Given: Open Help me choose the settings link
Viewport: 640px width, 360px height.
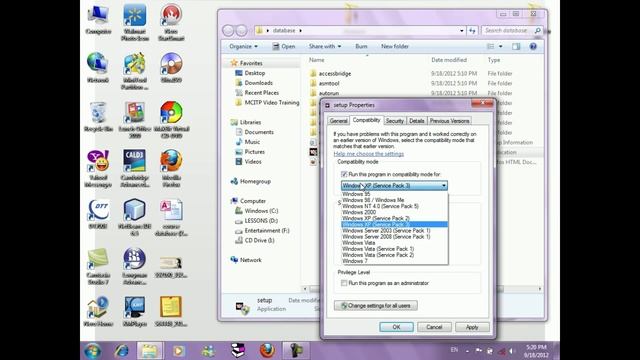Looking at the screenshot, I should coord(369,154).
